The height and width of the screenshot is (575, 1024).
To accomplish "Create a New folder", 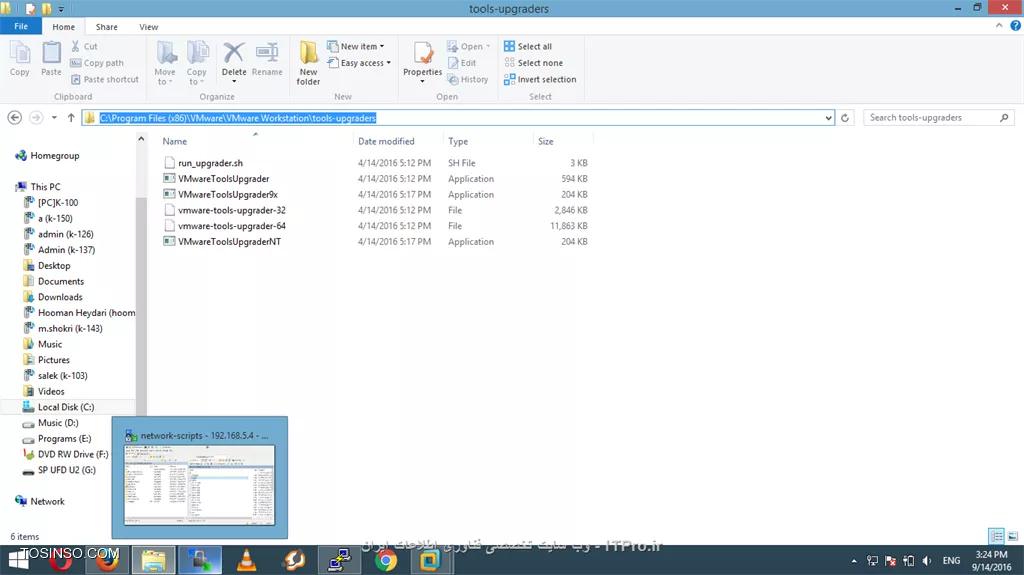I will pyautogui.click(x=308, y=63).
